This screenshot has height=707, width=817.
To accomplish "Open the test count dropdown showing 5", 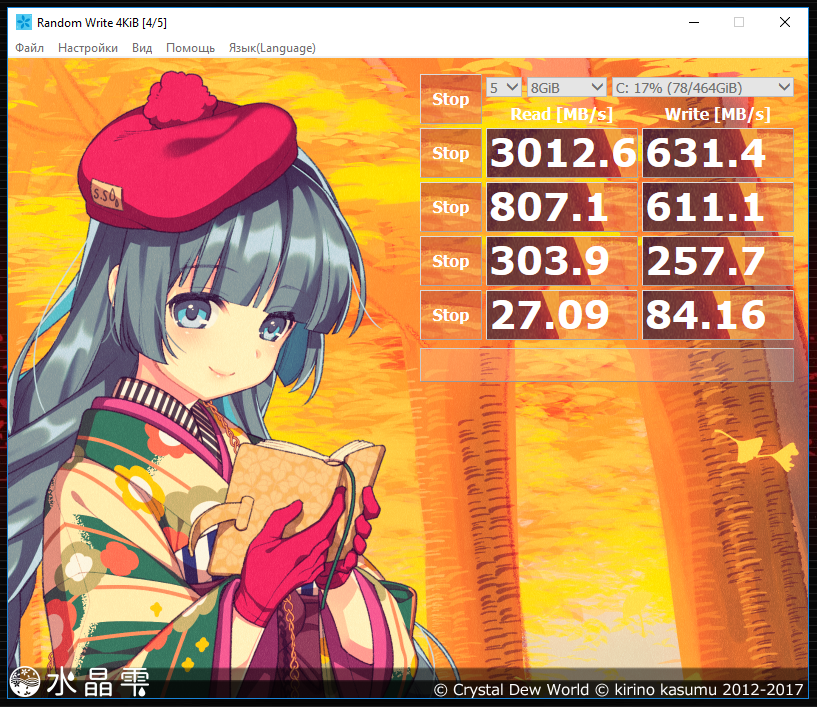I will coord(504,88).
